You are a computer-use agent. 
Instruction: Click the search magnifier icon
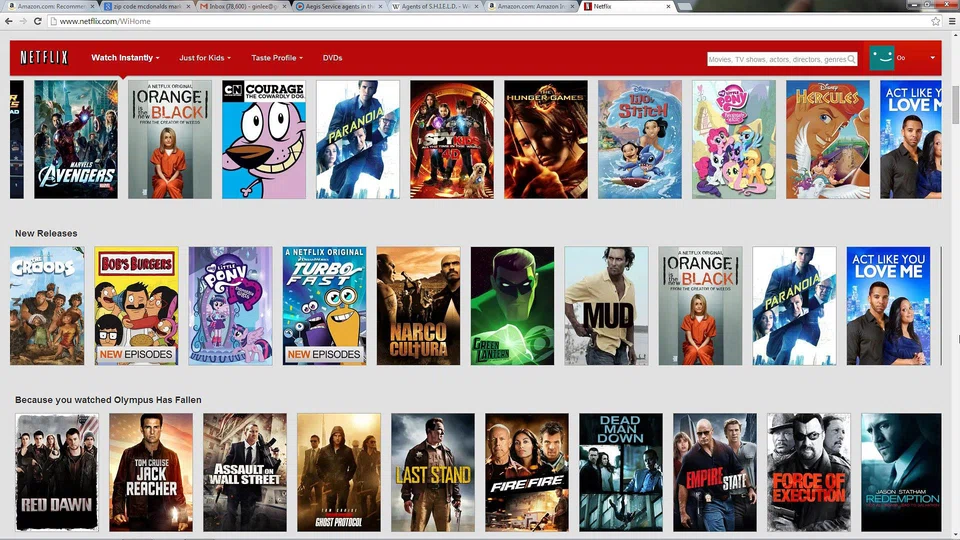tap(852, 59)
